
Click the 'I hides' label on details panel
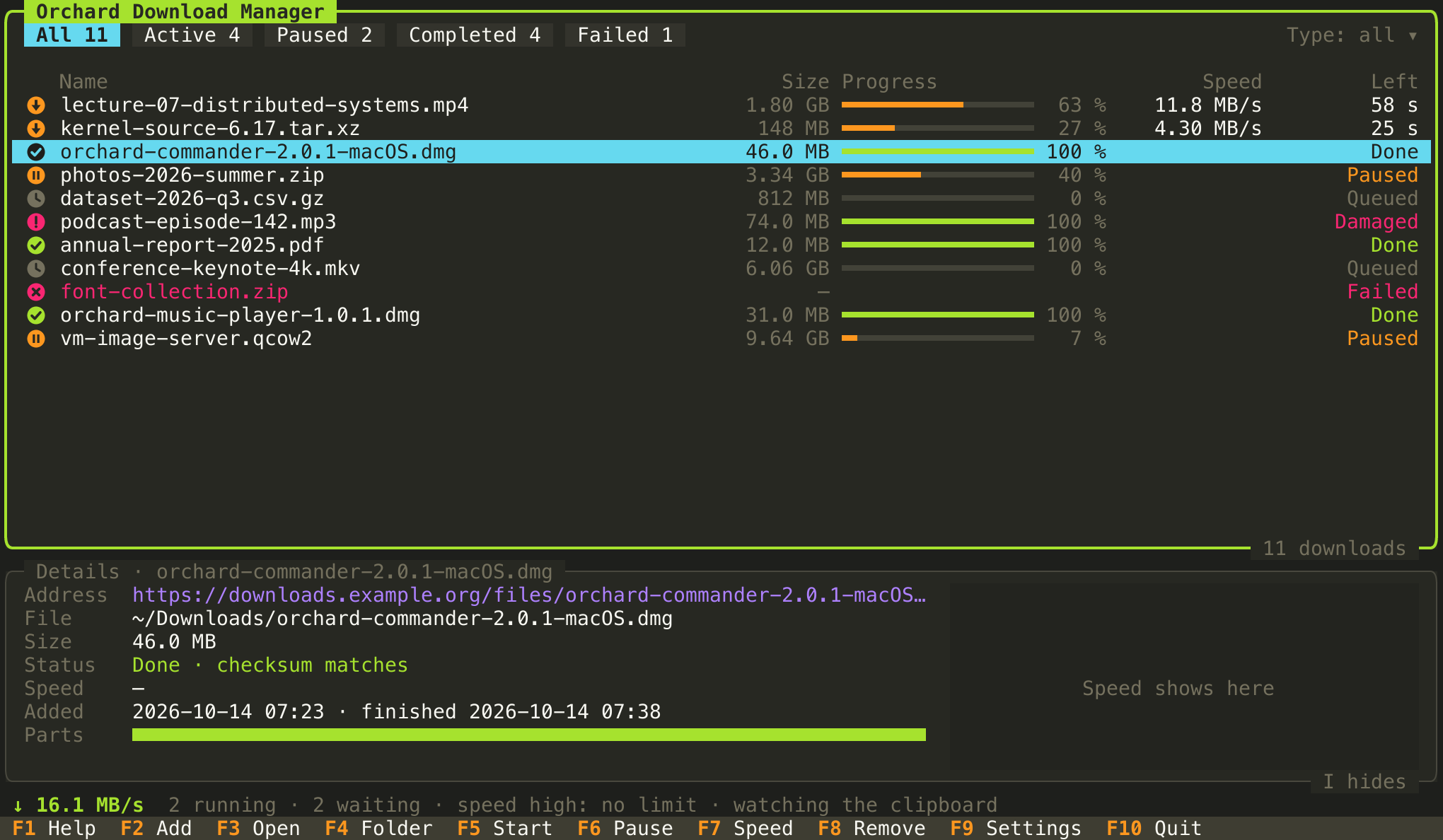click(x=1364, y=782)
